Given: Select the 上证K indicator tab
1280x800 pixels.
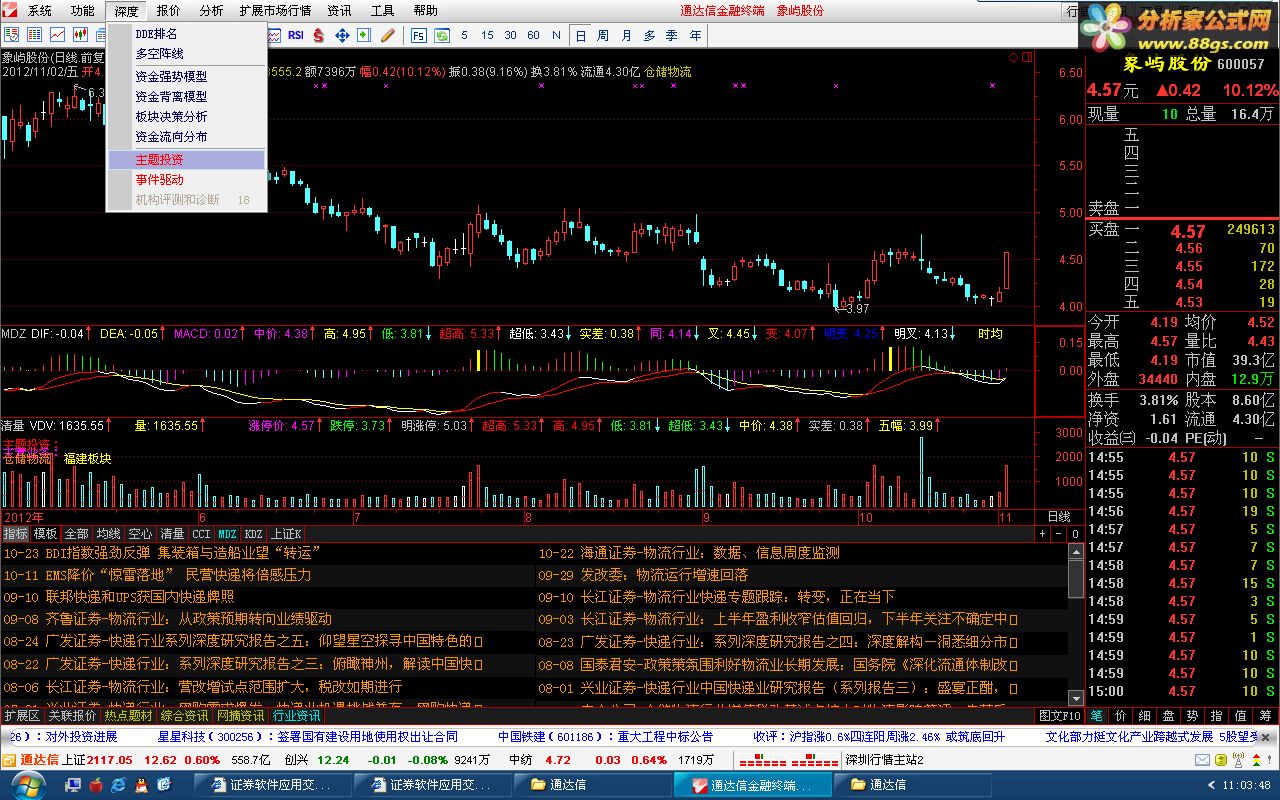Looking at the screenshot, I should (286, 534).
